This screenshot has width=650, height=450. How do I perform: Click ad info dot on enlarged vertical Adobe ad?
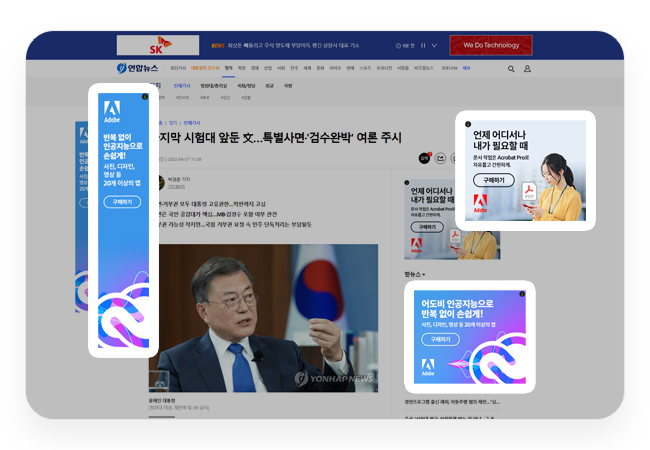(145, 97)
